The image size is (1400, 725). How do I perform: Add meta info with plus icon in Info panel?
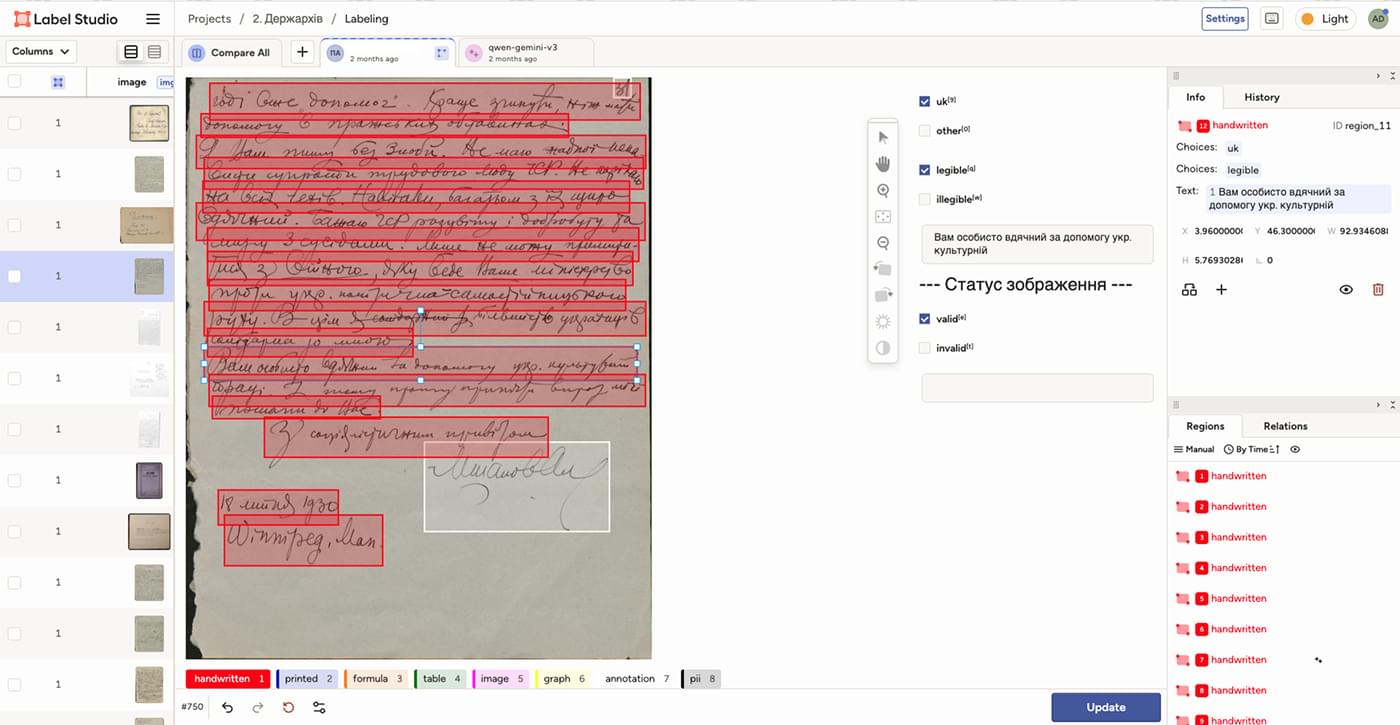(x=1221, y=290)
